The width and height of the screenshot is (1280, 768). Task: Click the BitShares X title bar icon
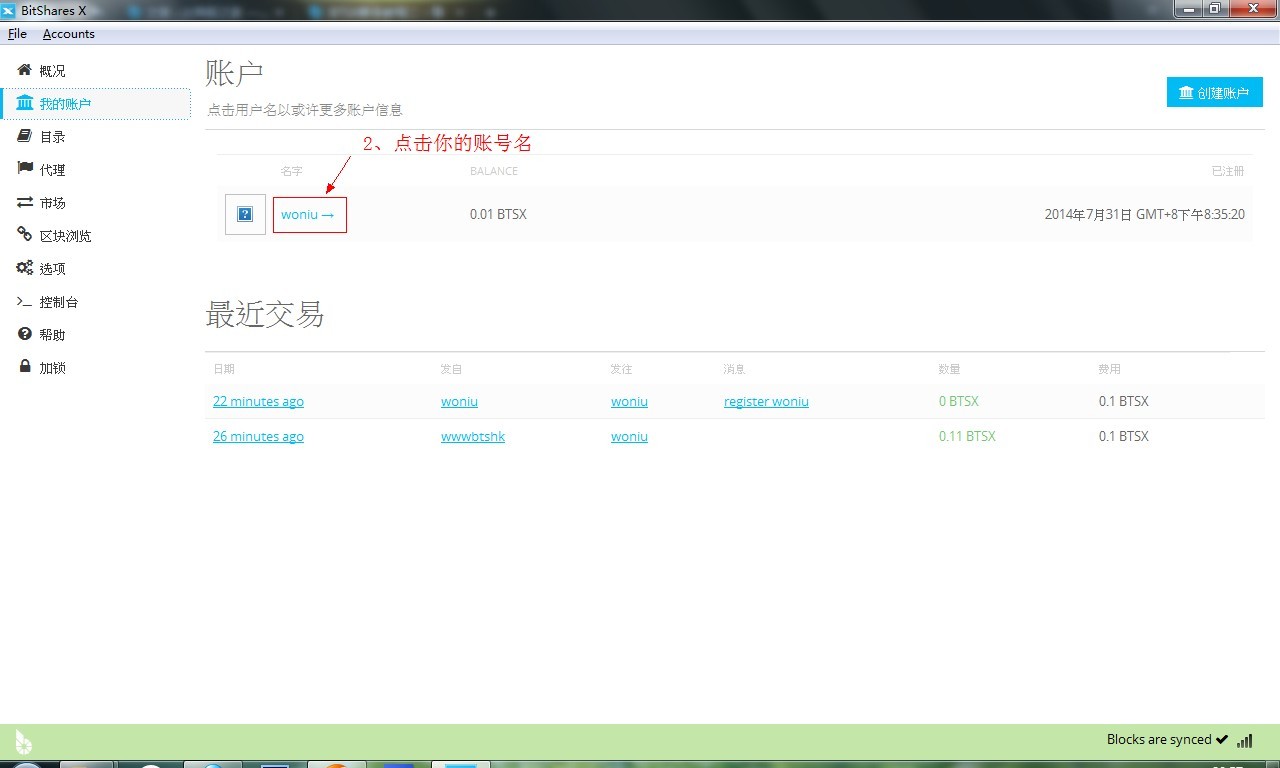click(x=9, y=10)
